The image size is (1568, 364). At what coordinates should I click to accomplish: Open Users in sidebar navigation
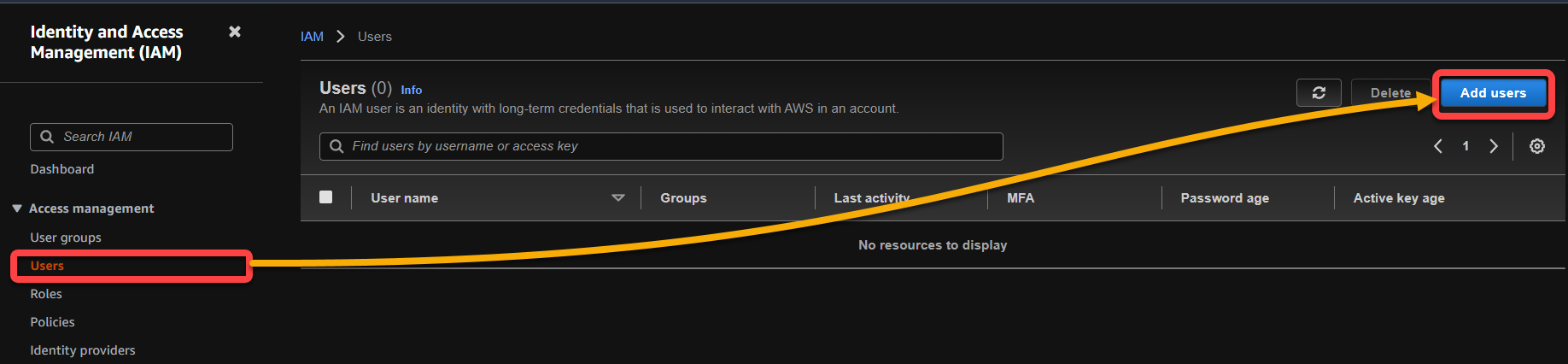(47, 266)
